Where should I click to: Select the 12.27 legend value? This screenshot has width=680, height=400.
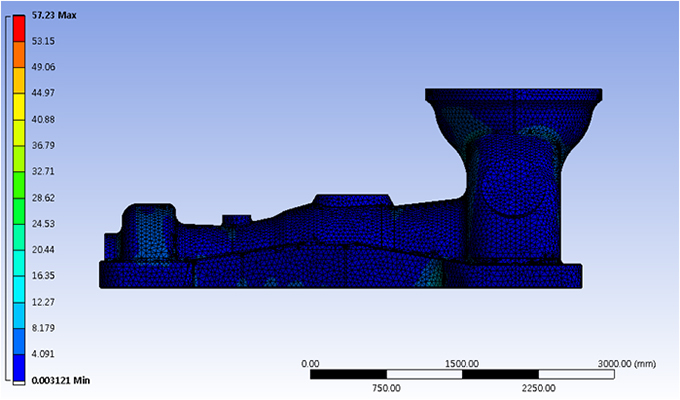43,302
